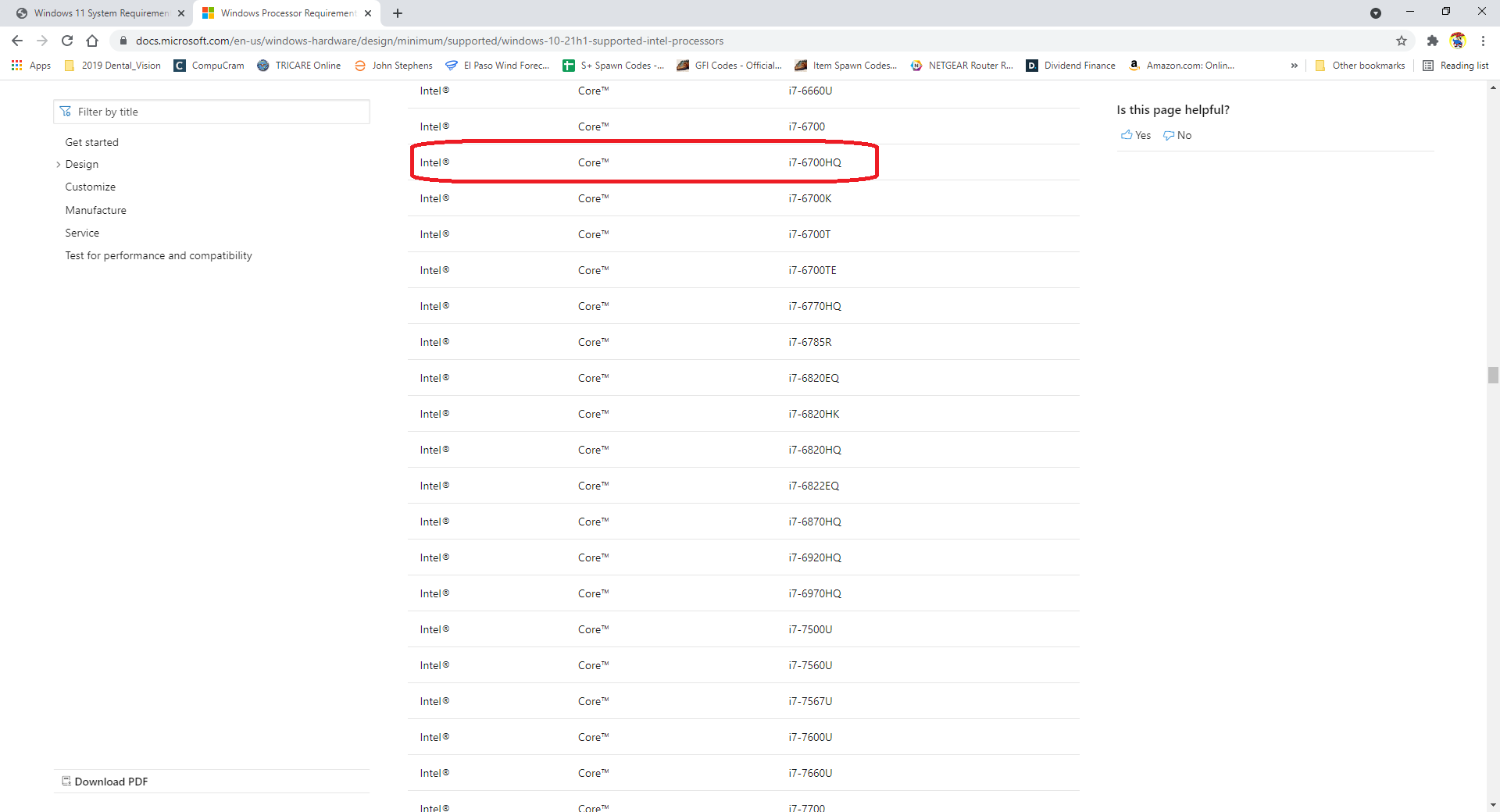Open the browser home page
The width and height of the screenshot is (1500, 812).
92,41
